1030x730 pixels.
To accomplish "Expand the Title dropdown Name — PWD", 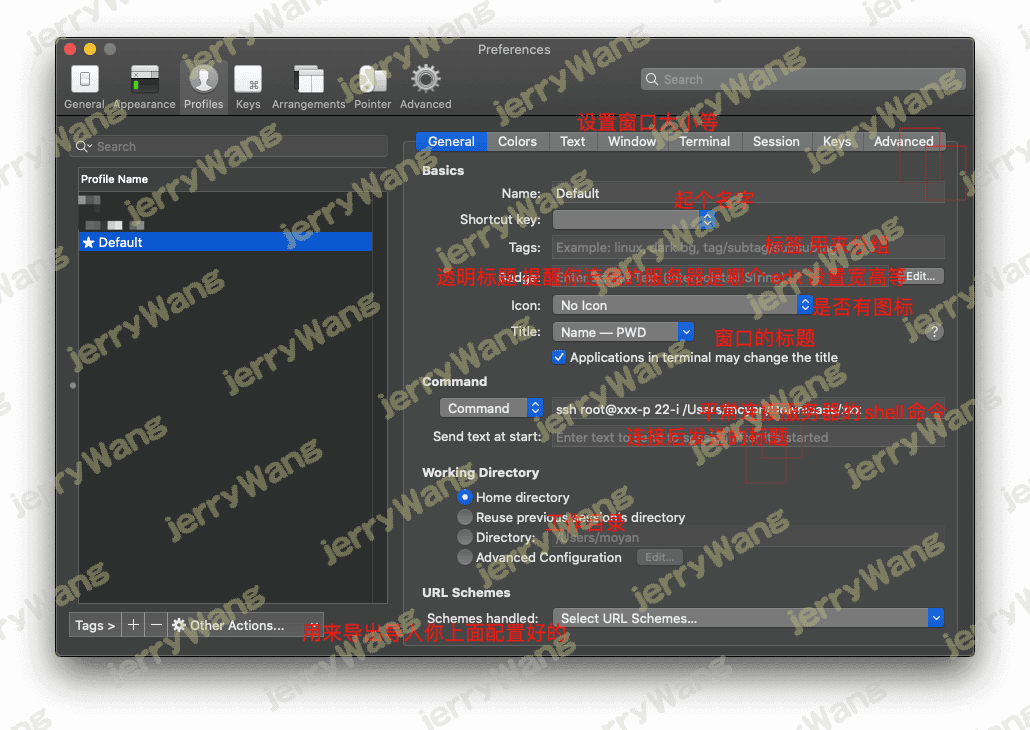I will tap(622, 332).
